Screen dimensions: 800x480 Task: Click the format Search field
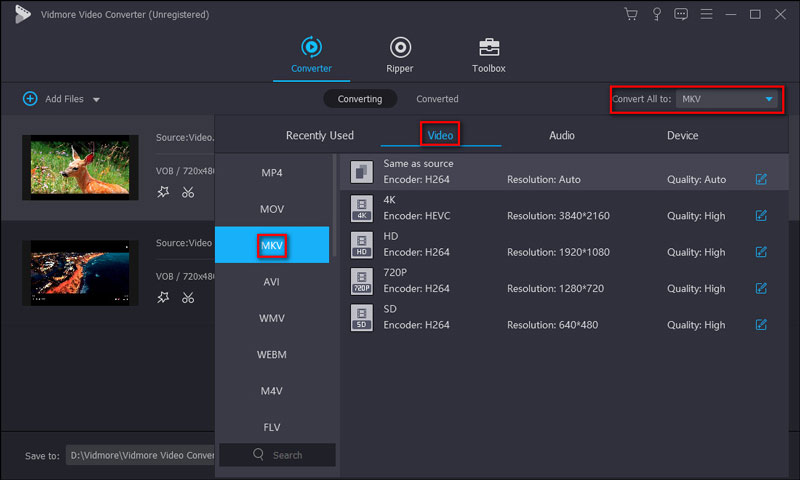point(278,455)
